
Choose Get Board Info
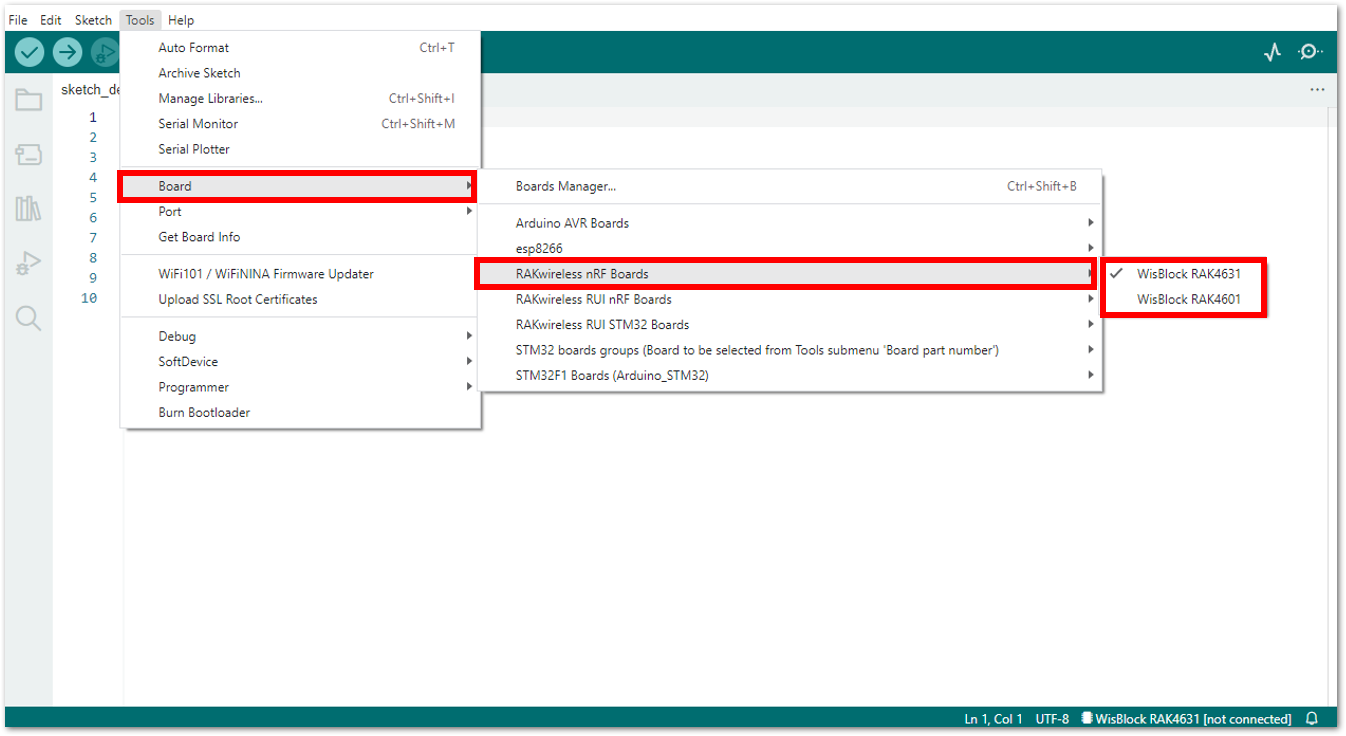tap(299, 237)
